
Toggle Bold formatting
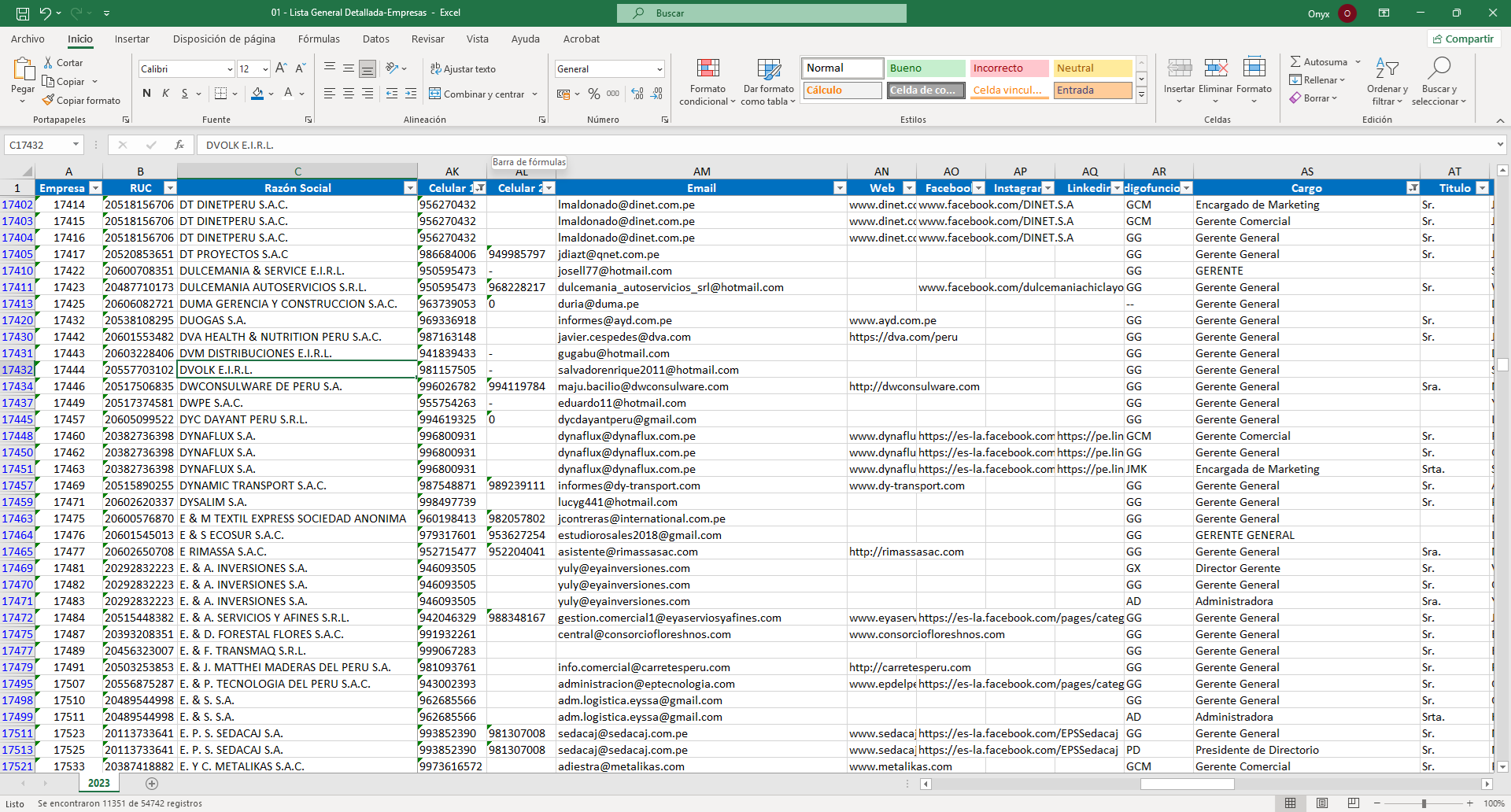[x=146, y=94]
